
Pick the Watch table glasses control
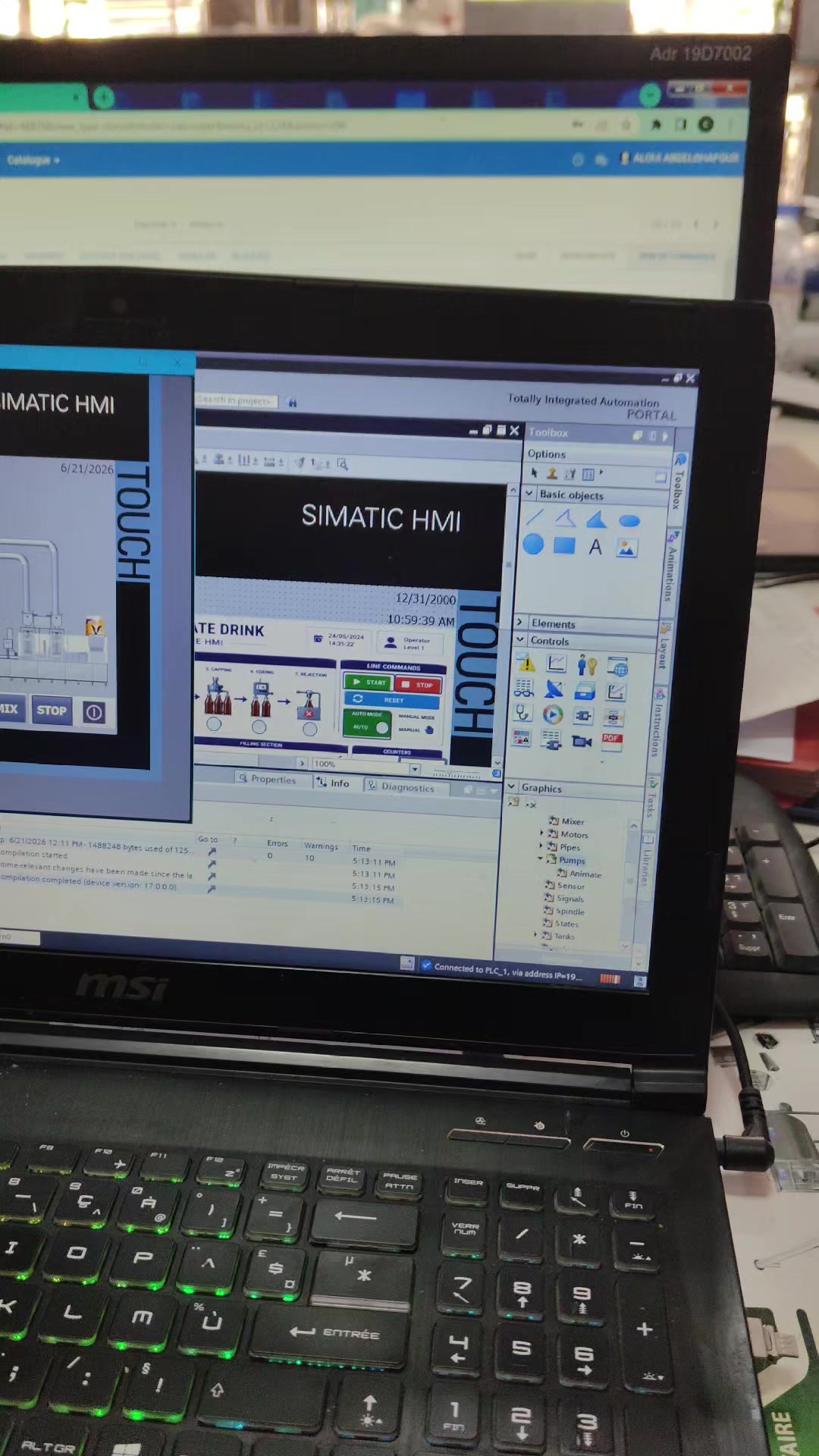(x=524, y=689)
